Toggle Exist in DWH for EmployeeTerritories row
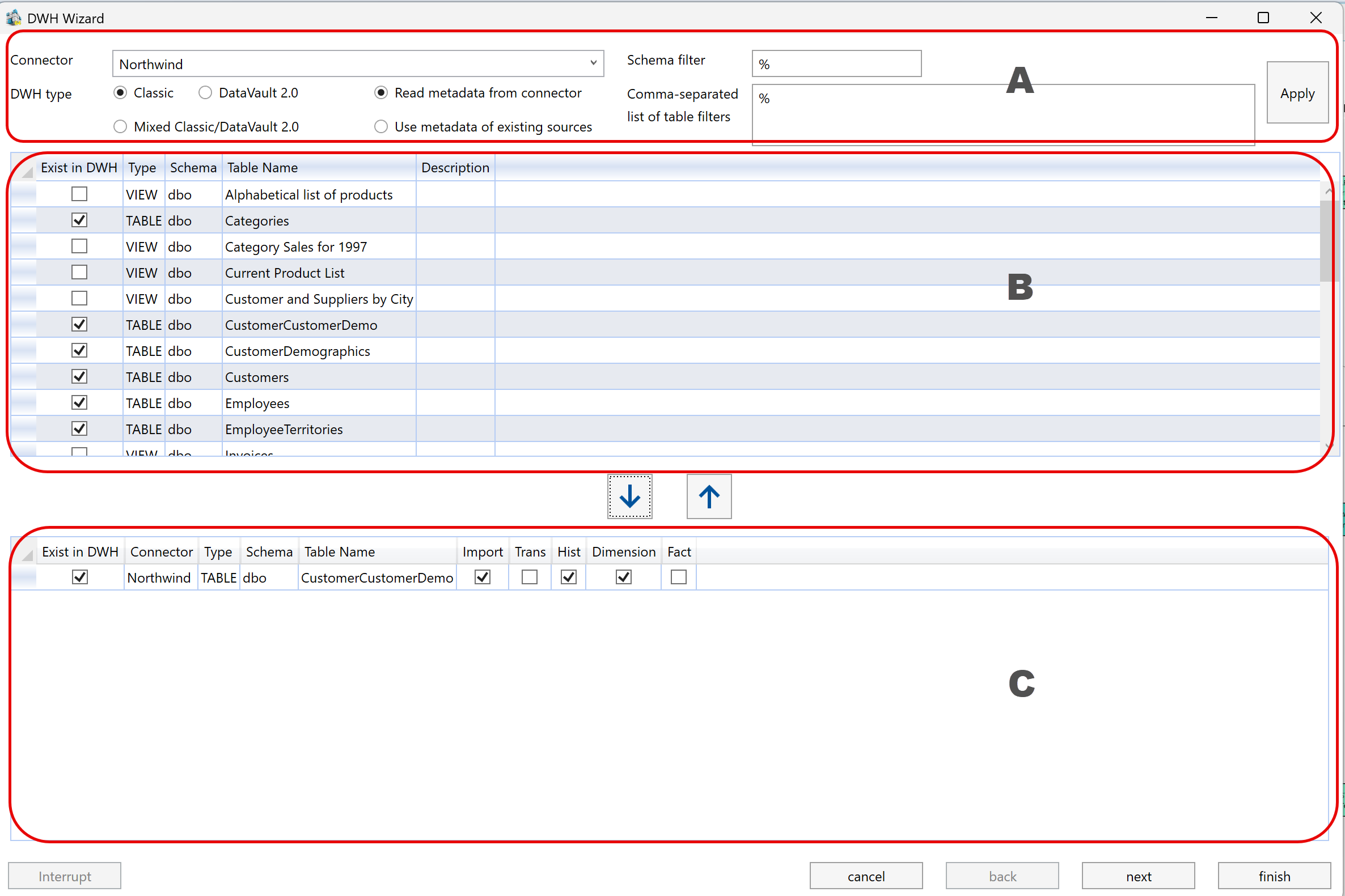This screenshot has height=896, width=1345. coord(79,428)
